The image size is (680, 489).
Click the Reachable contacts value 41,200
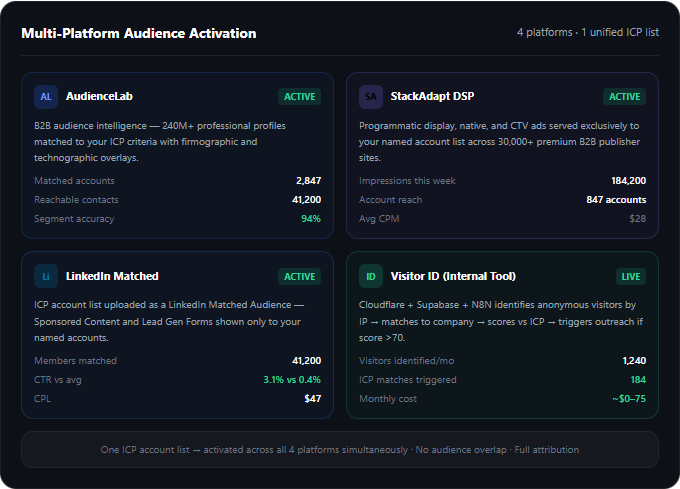click(307, 200)
